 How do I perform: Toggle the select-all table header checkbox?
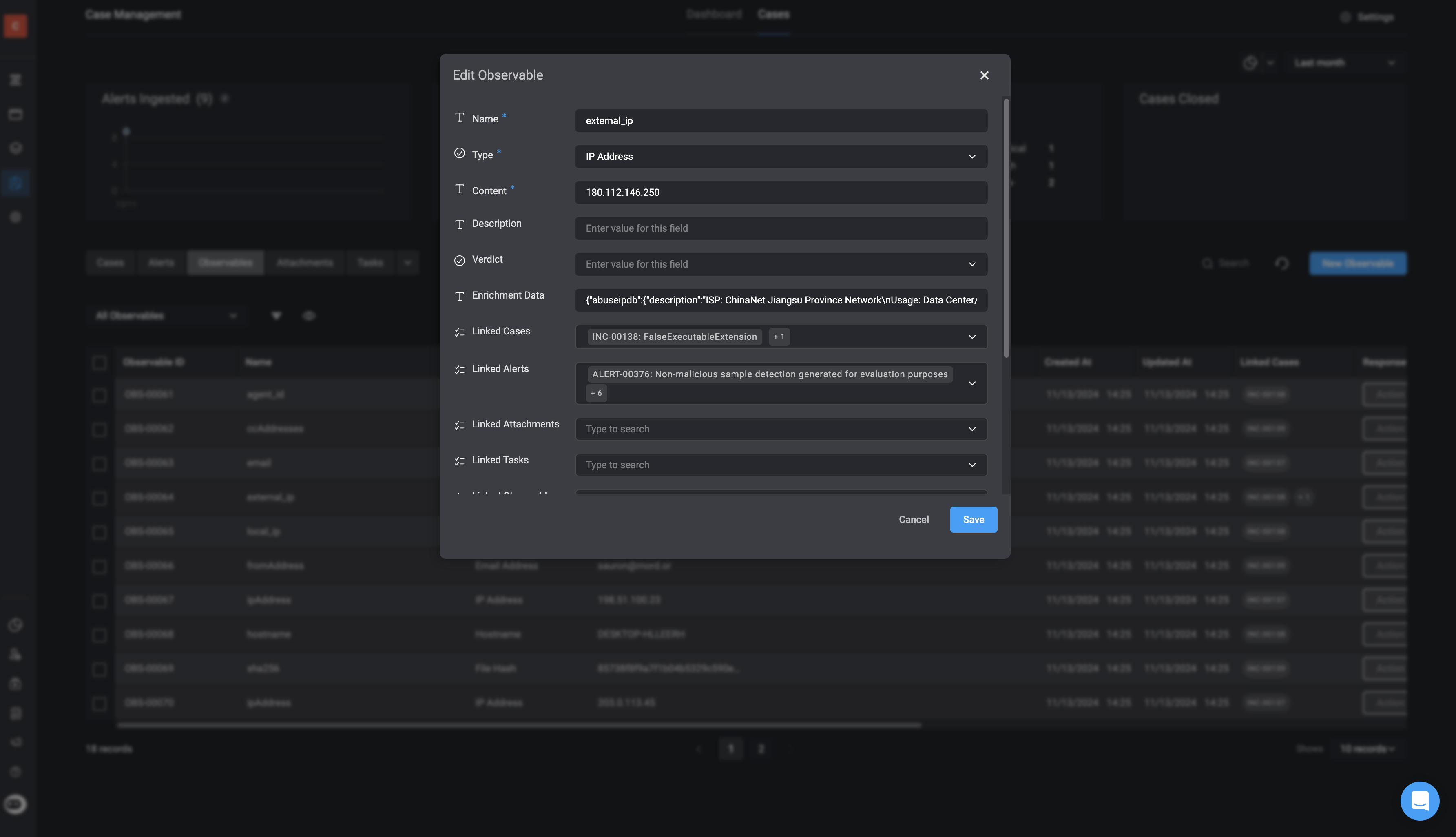100,363
